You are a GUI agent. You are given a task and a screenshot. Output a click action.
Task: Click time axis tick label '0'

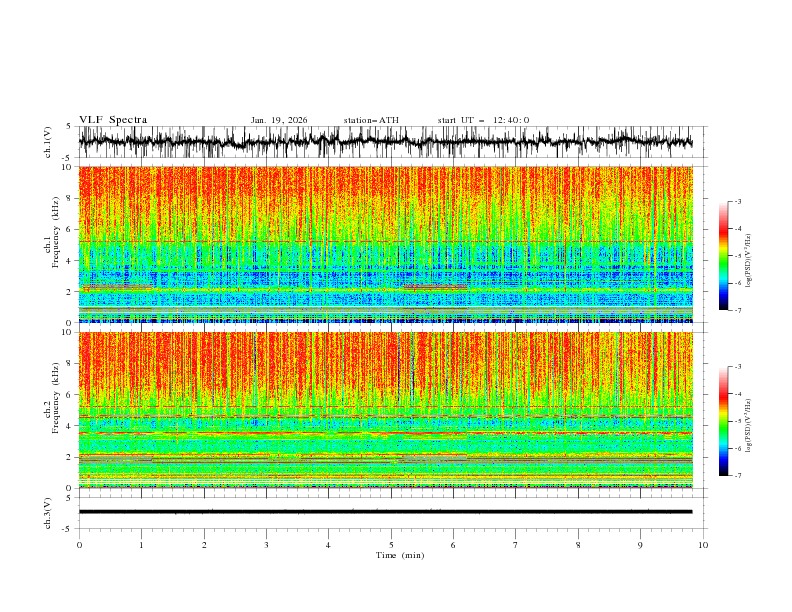point(79,545)
